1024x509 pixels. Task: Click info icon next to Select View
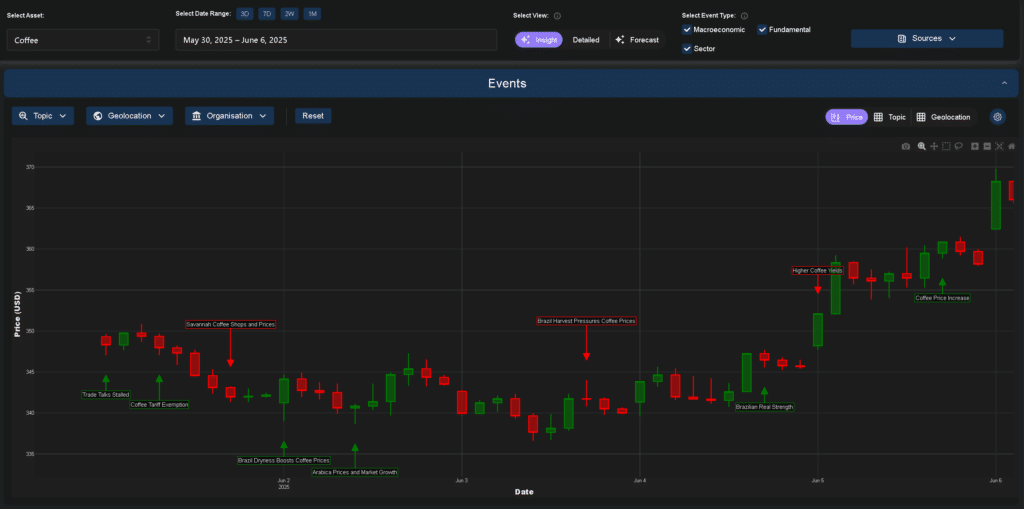[x=558, y=16]
